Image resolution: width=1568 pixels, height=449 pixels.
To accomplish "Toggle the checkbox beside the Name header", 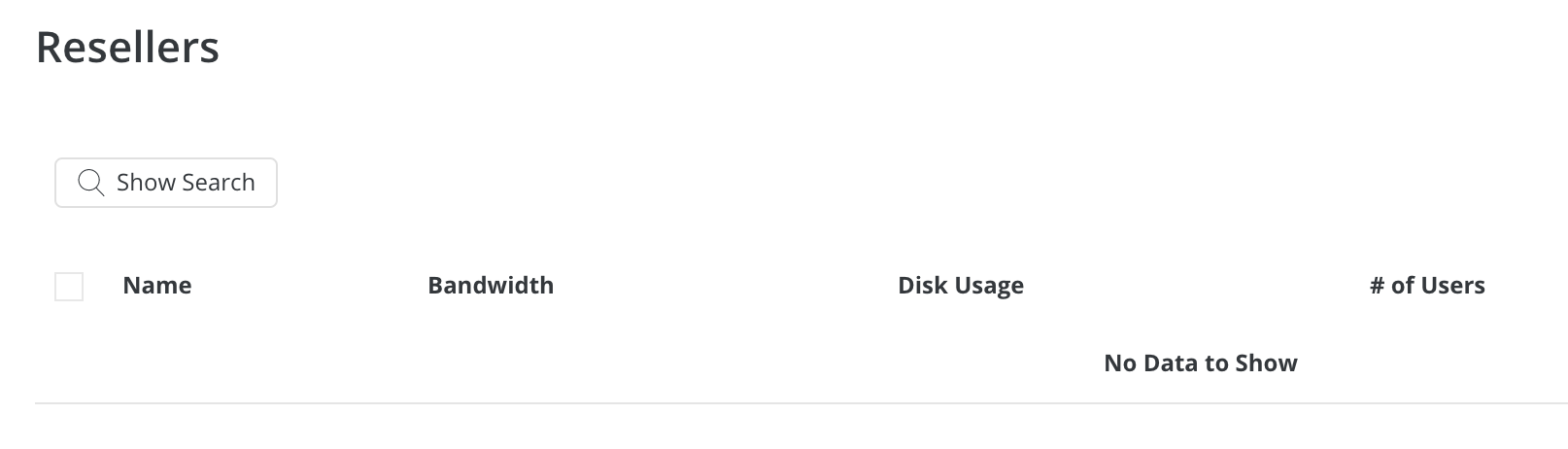I will [69, 287].
